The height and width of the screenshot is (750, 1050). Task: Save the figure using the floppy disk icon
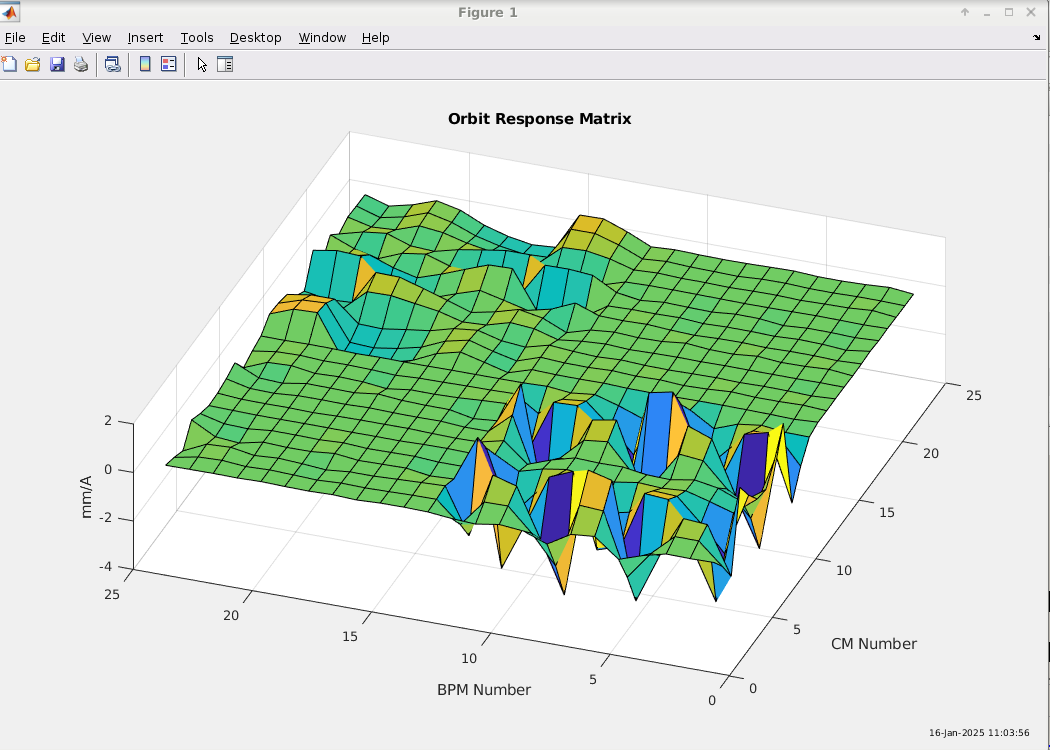[x=57, y=64]
